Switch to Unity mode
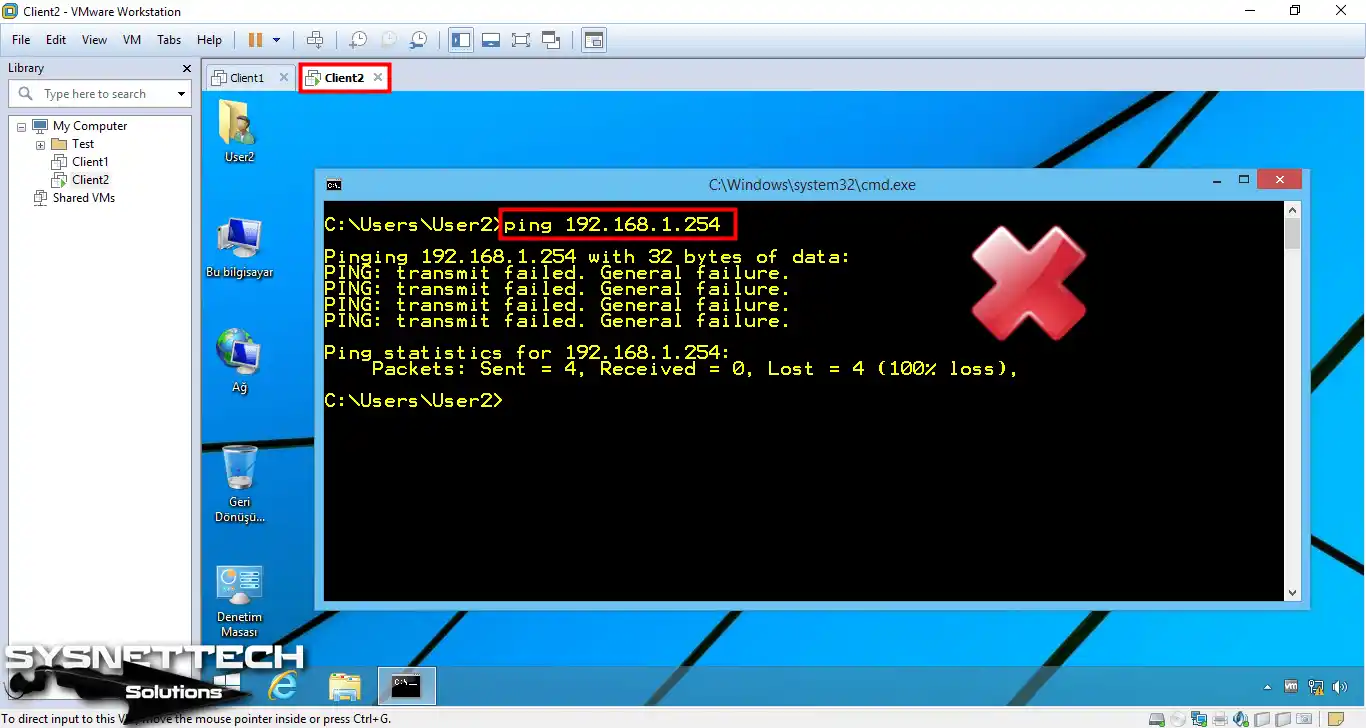 (551, 40)
